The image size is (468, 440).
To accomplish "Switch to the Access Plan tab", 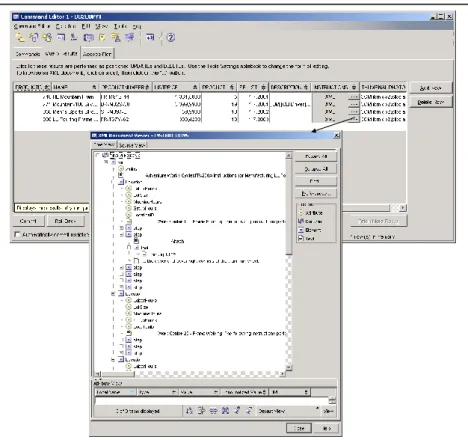I will click(x=97, y=54).
